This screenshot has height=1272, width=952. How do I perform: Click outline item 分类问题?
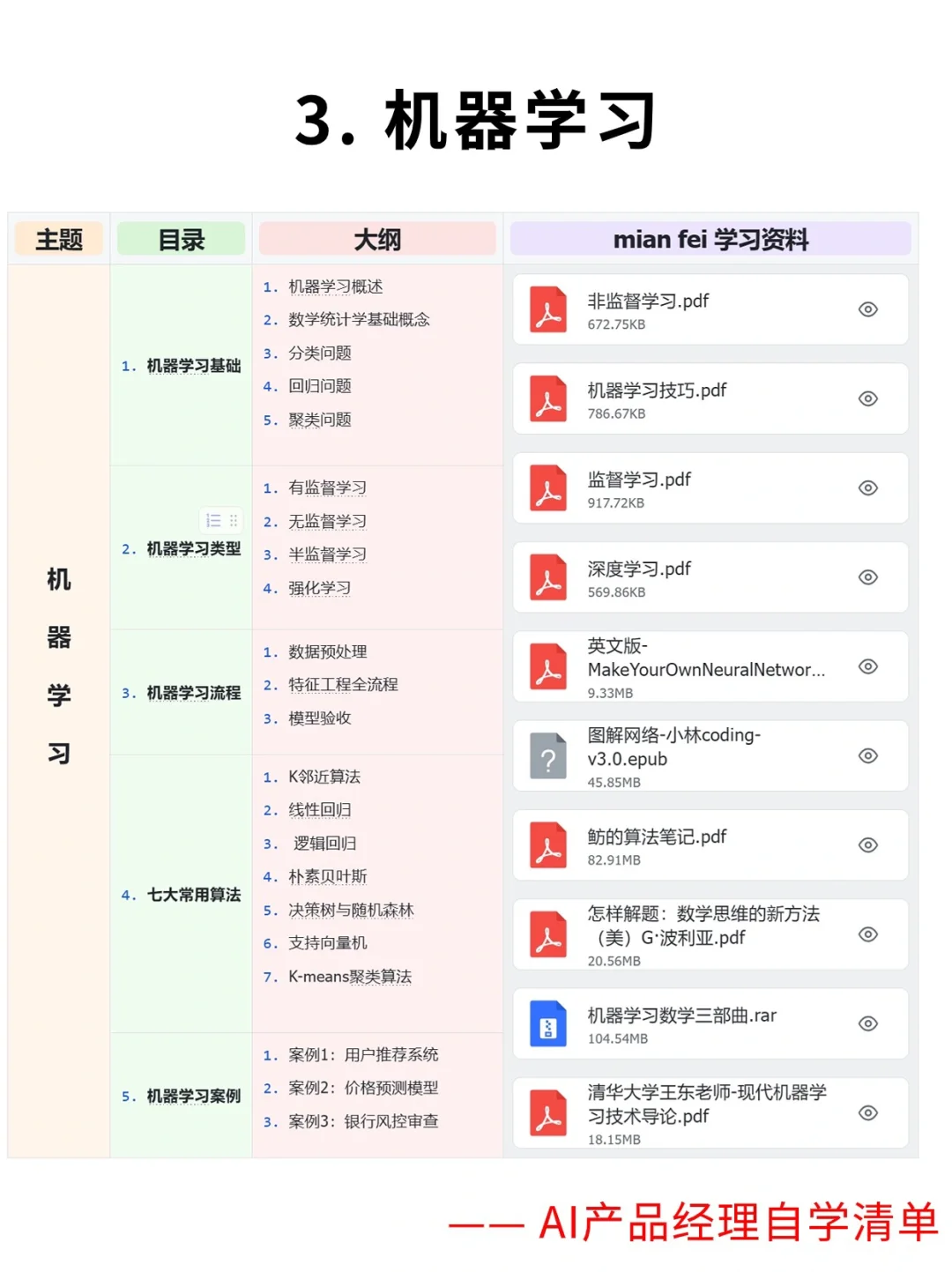pyautogui.click(x=320, y=353)
